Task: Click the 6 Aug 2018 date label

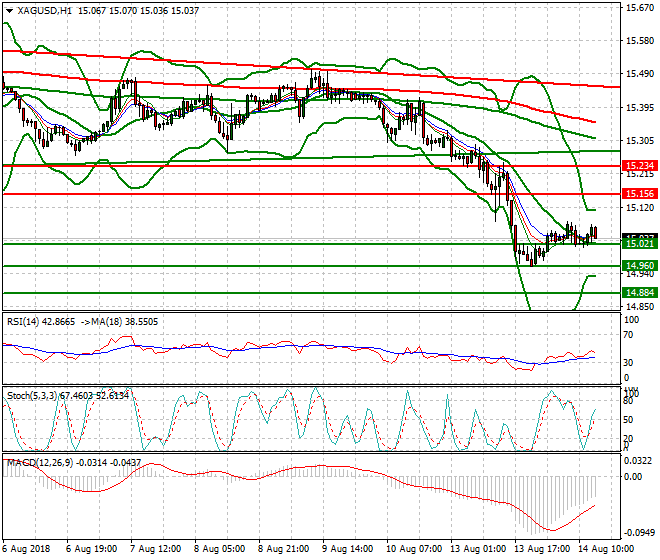Action: (x=24, y=549)
